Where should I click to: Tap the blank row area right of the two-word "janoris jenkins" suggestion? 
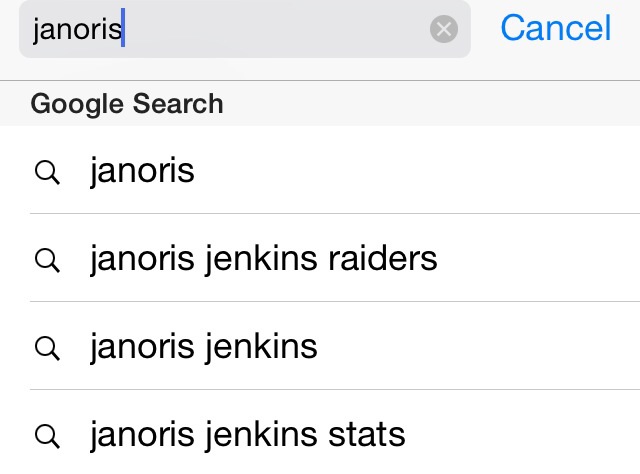478,346
